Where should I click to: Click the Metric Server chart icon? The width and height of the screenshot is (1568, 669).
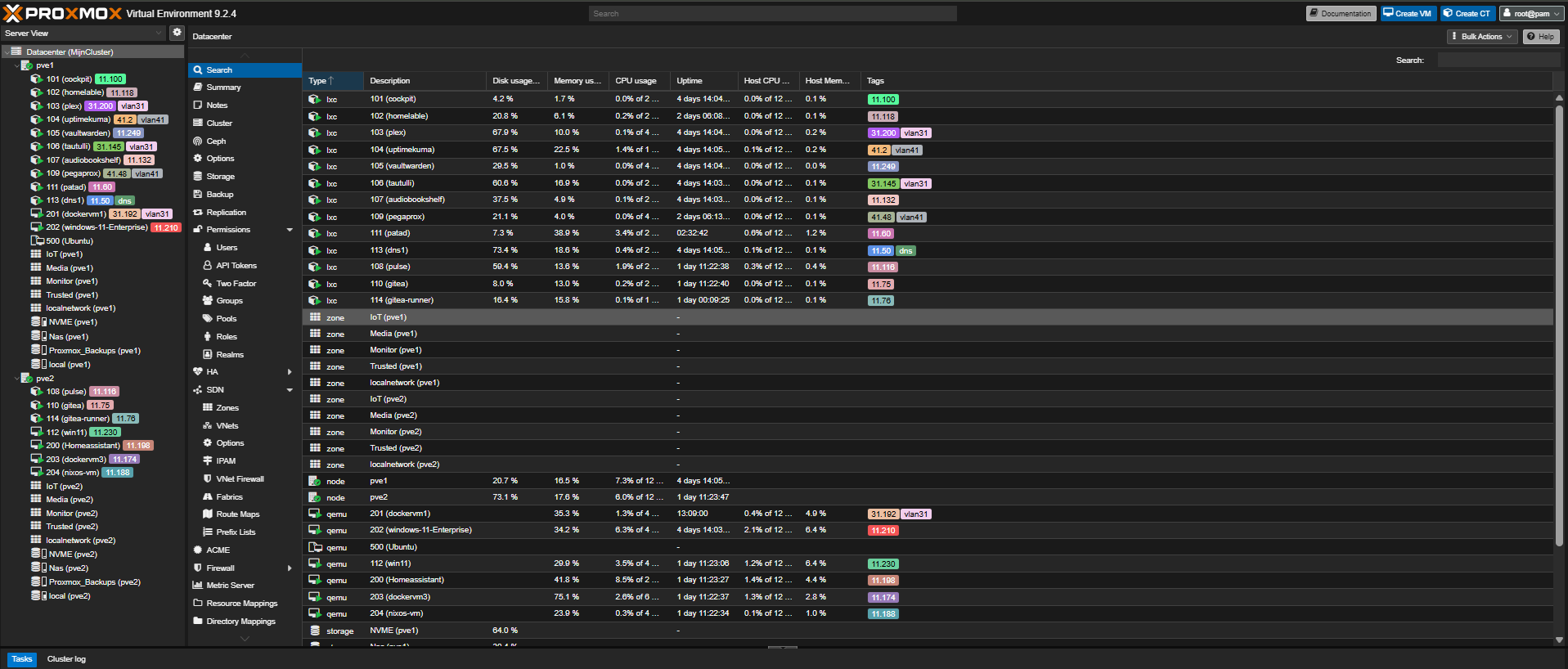point(198,586)
